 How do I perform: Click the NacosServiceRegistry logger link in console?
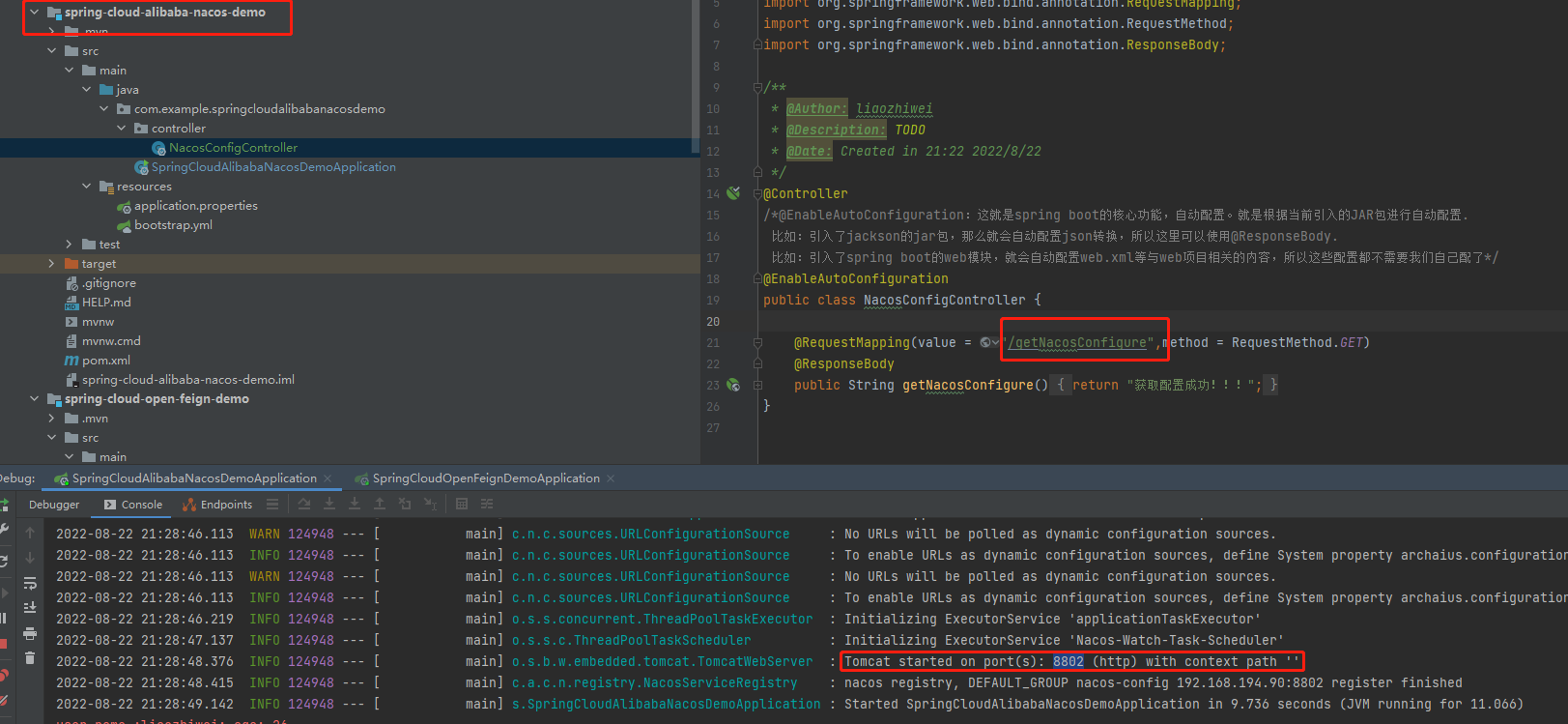coord(654,682)
